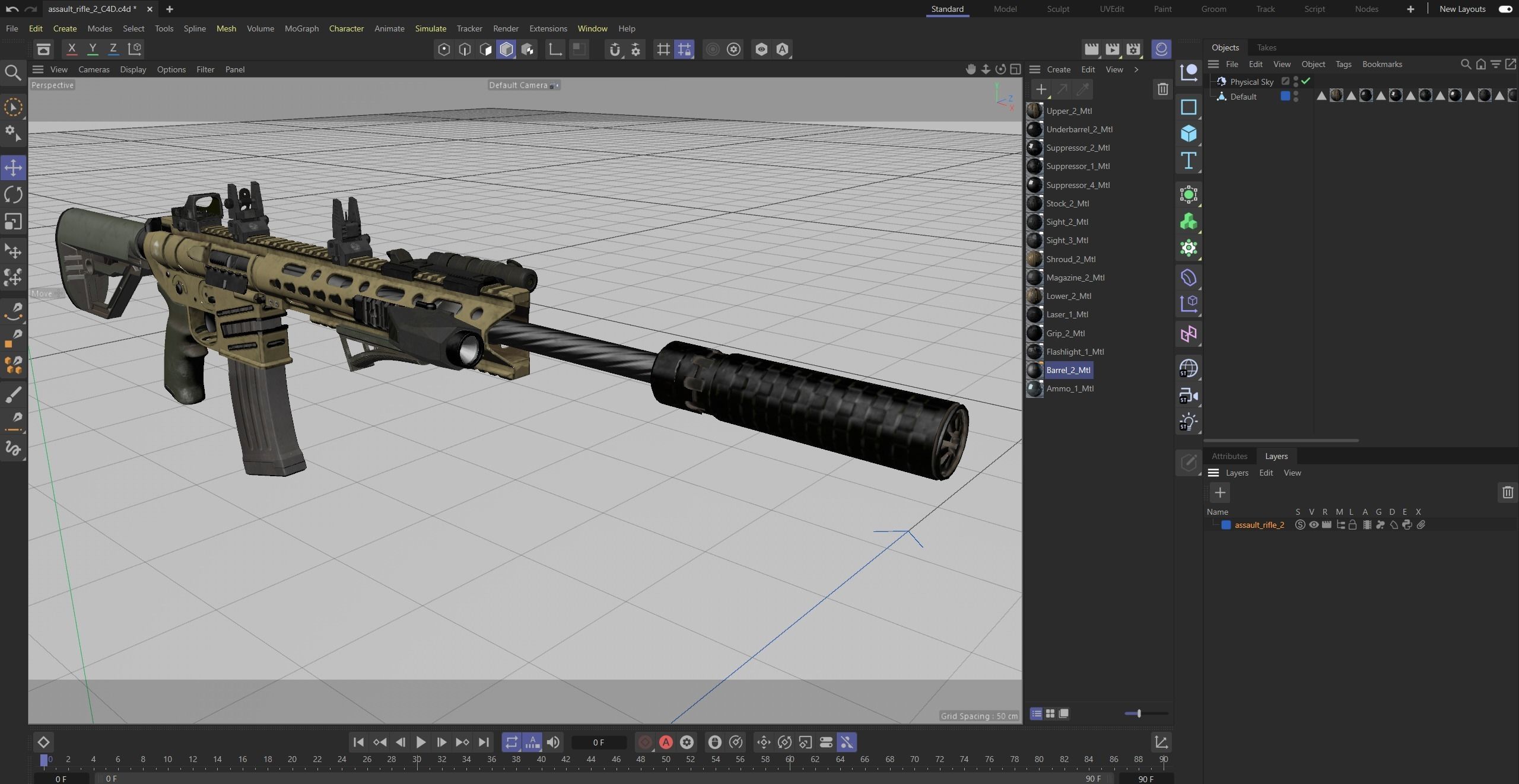The width and height of the screenshot is (1519, 784).
Task: Open viewport Cameras menu
Action: point(94,69)
